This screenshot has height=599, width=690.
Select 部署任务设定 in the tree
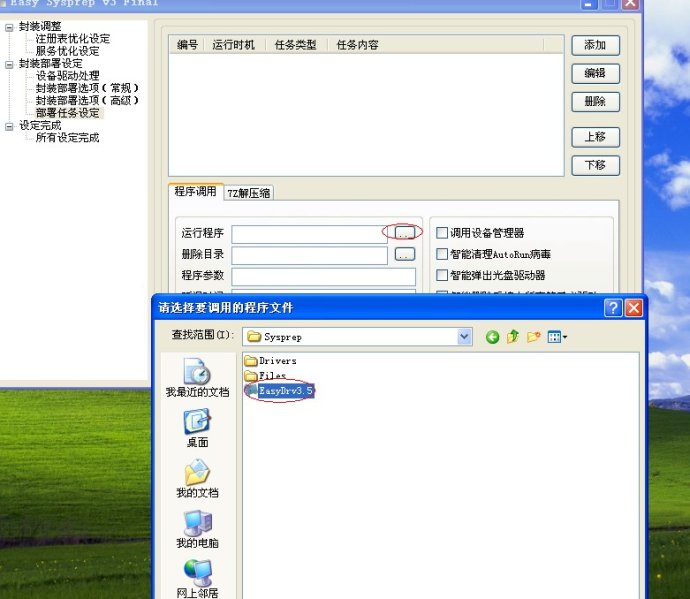[68, 113]
